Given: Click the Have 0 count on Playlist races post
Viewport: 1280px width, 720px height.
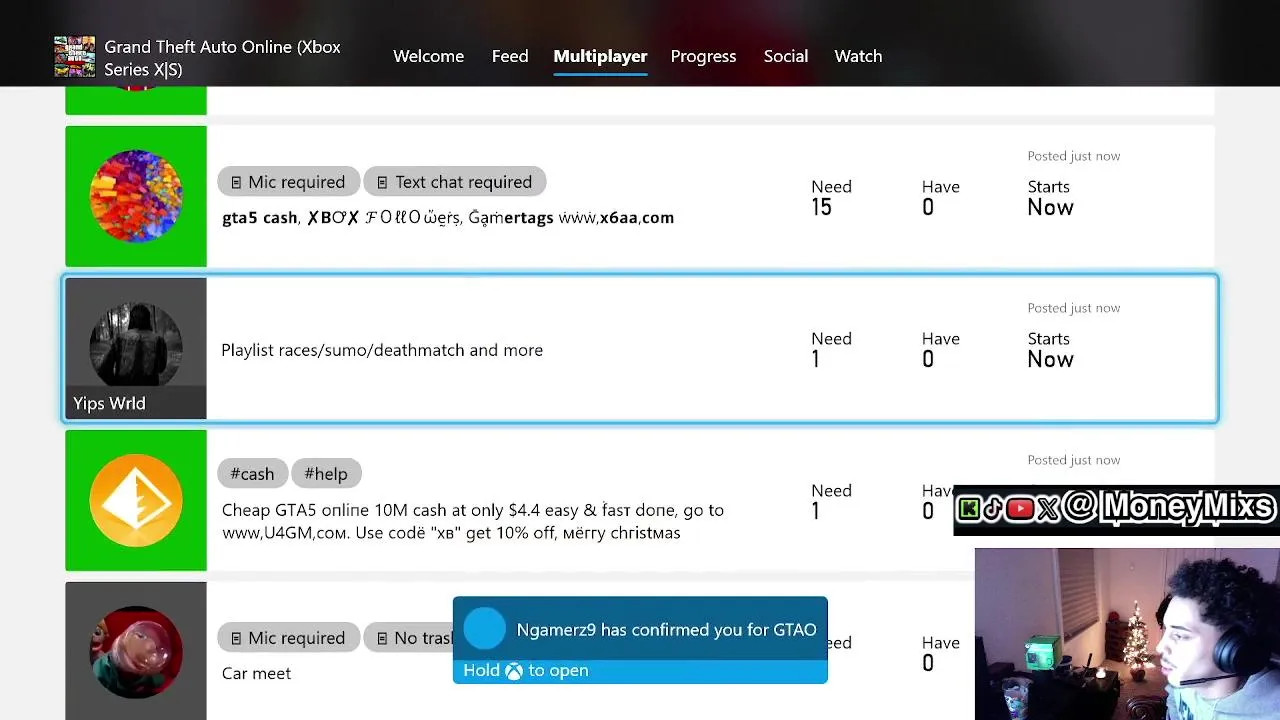Looking at the screenshot, I should [940, 350].
